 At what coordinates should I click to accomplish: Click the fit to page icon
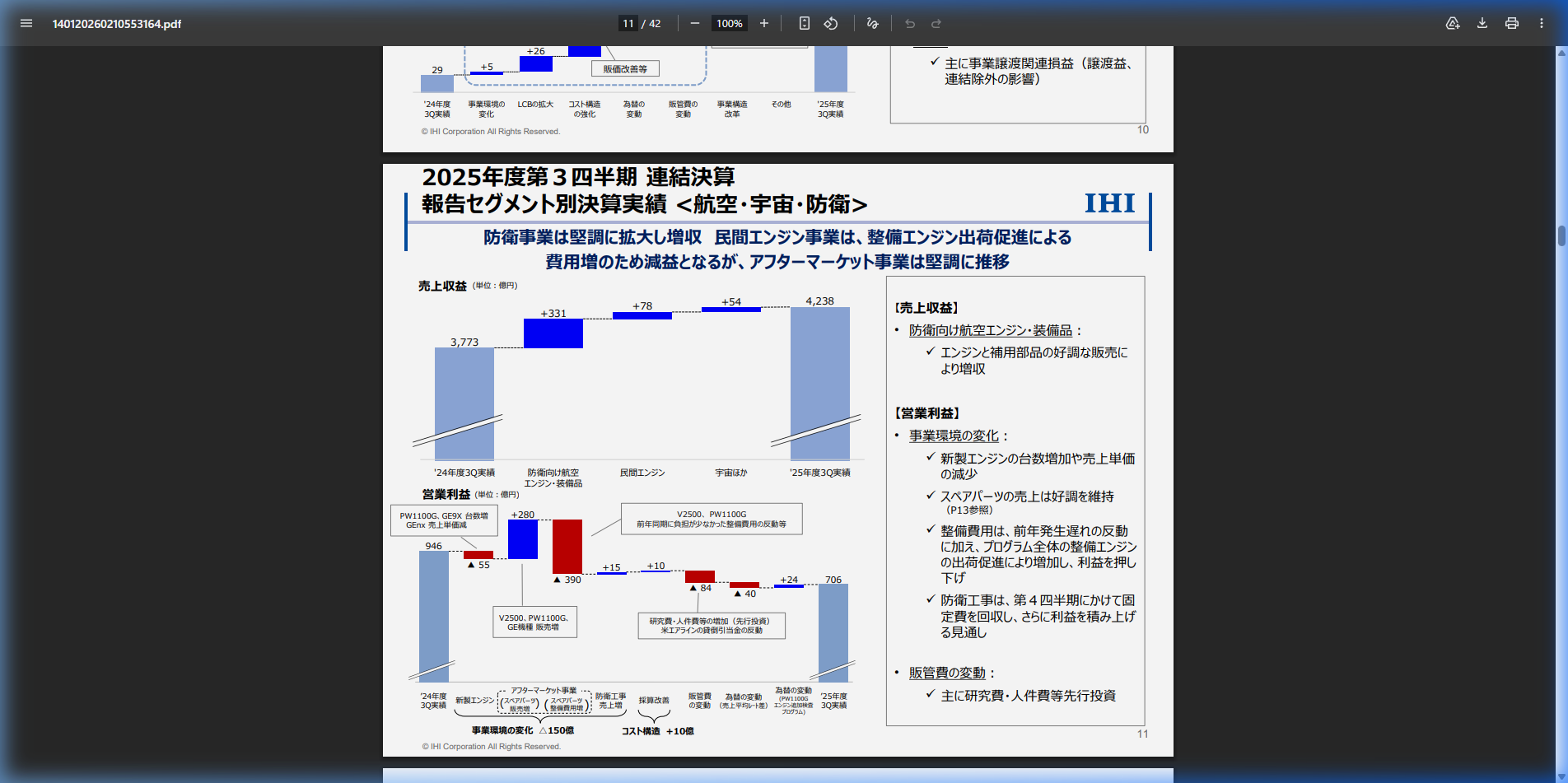(x=805, y=23)
